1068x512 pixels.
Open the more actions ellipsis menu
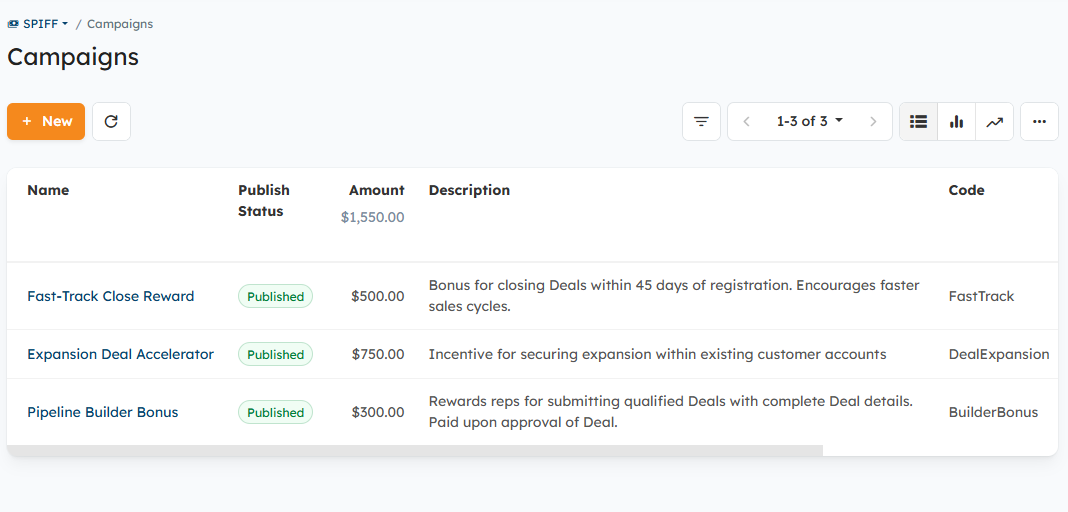click(1039, 122)
